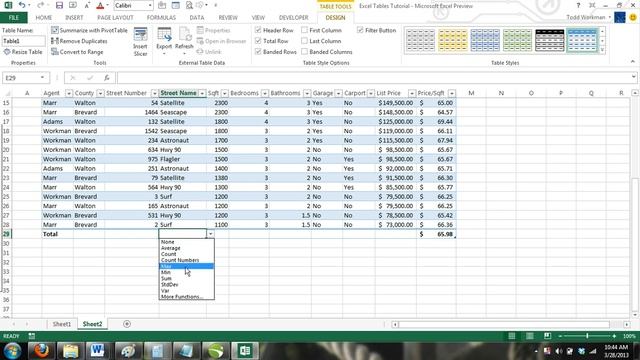Select the black table style swatch
The width and height of the screenshot is (640, 360).
(x=550, y=40)
